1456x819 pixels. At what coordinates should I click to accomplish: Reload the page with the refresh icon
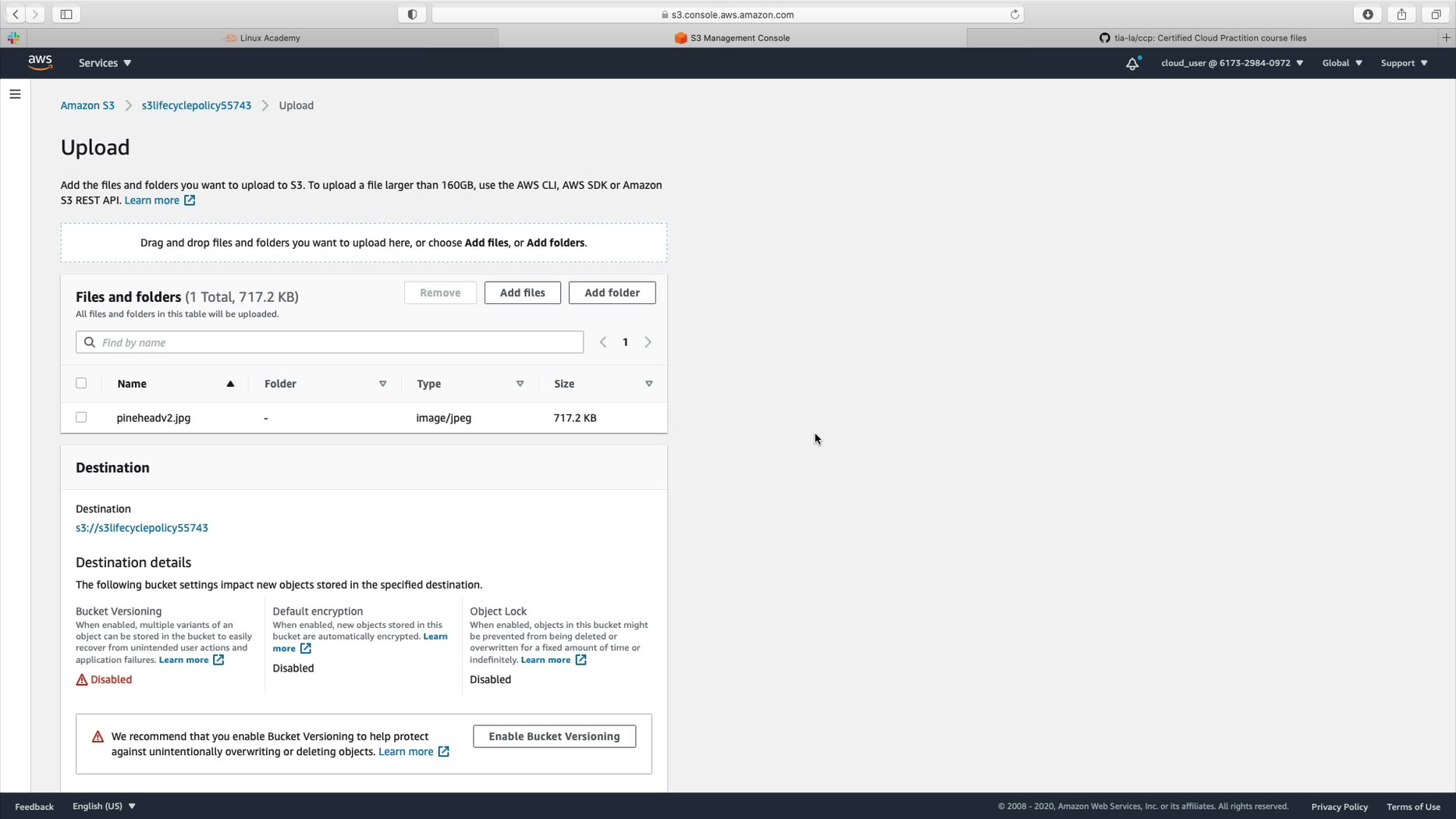tap(1014, 14)
